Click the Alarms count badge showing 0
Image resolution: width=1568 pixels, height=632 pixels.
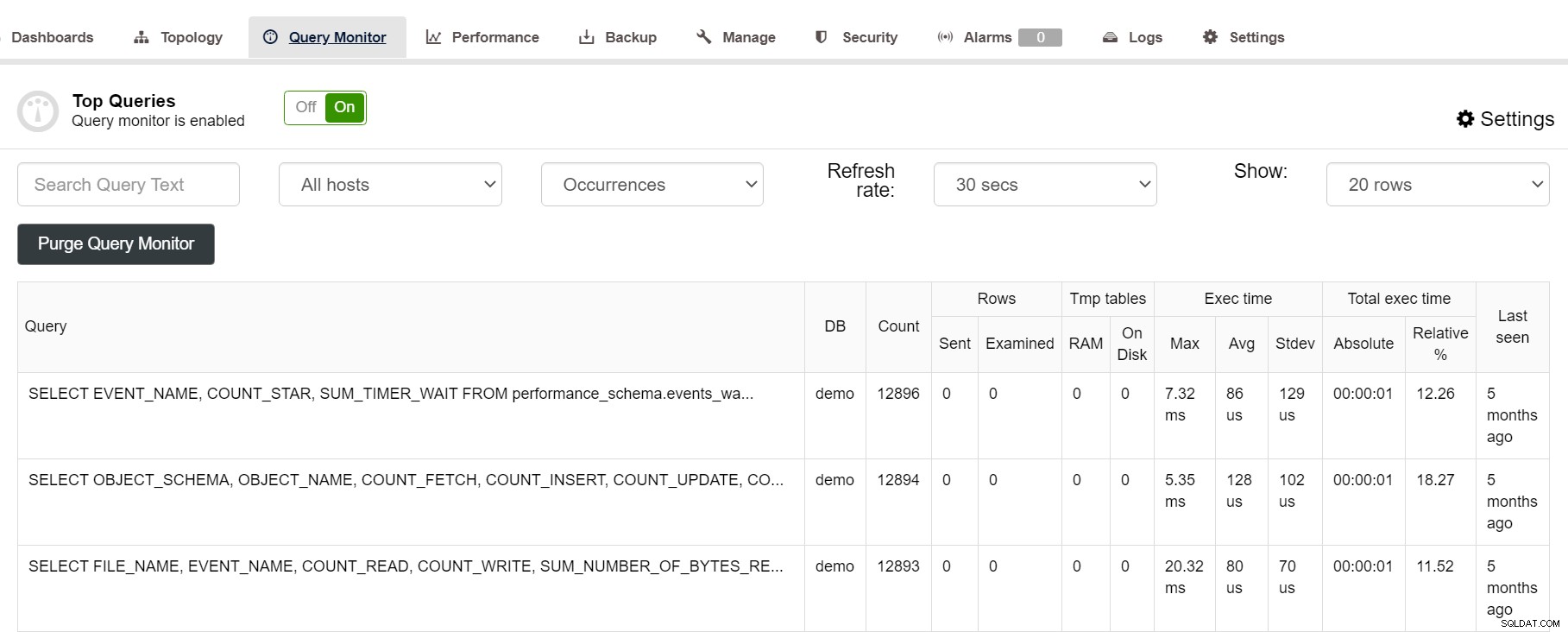pos(1040,37)
